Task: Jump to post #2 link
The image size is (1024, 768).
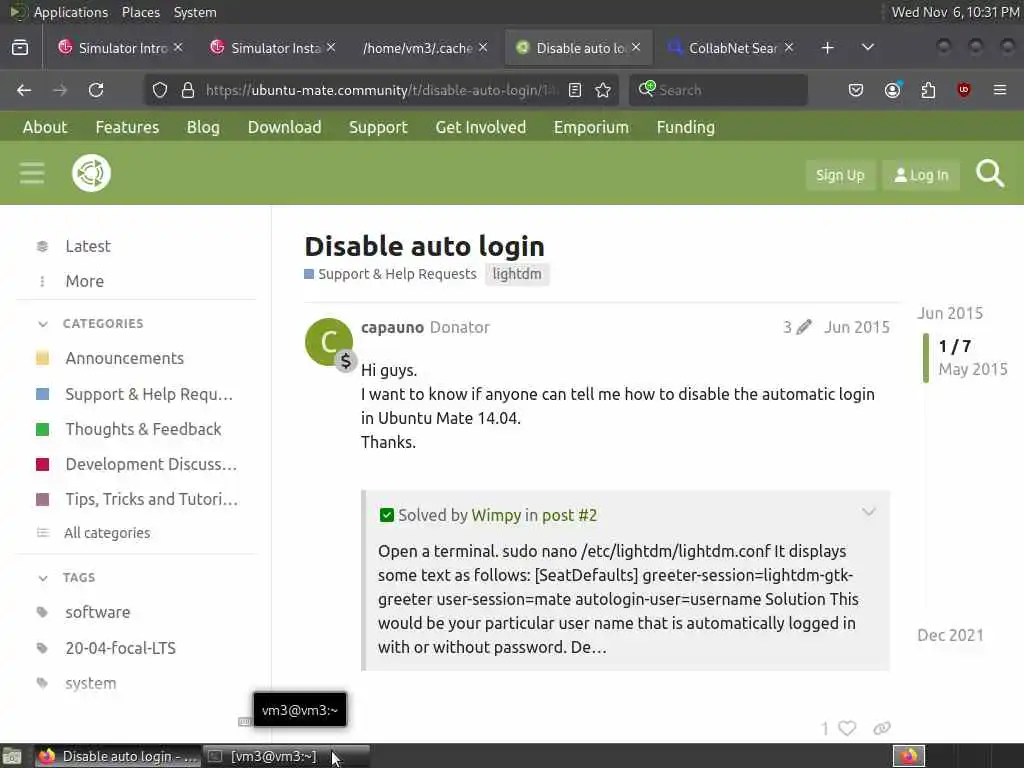Action: tap(569, 515)
